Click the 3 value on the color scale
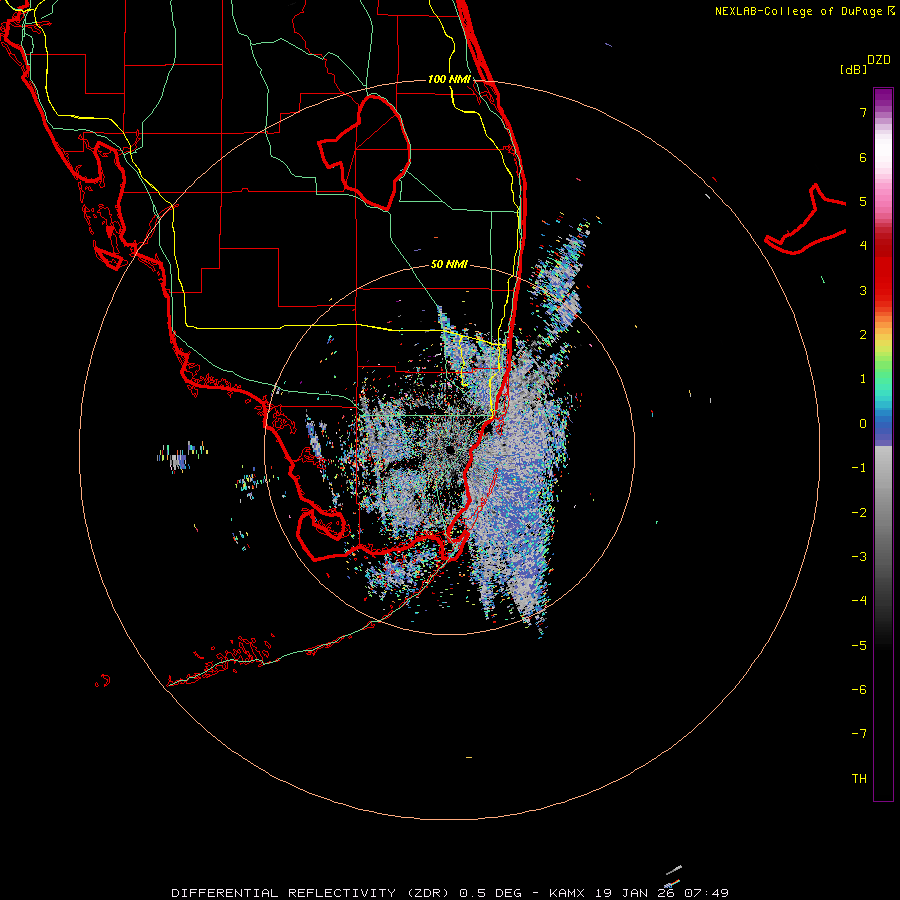The width and height of the screenshot is (900, 900). [863, 290]
